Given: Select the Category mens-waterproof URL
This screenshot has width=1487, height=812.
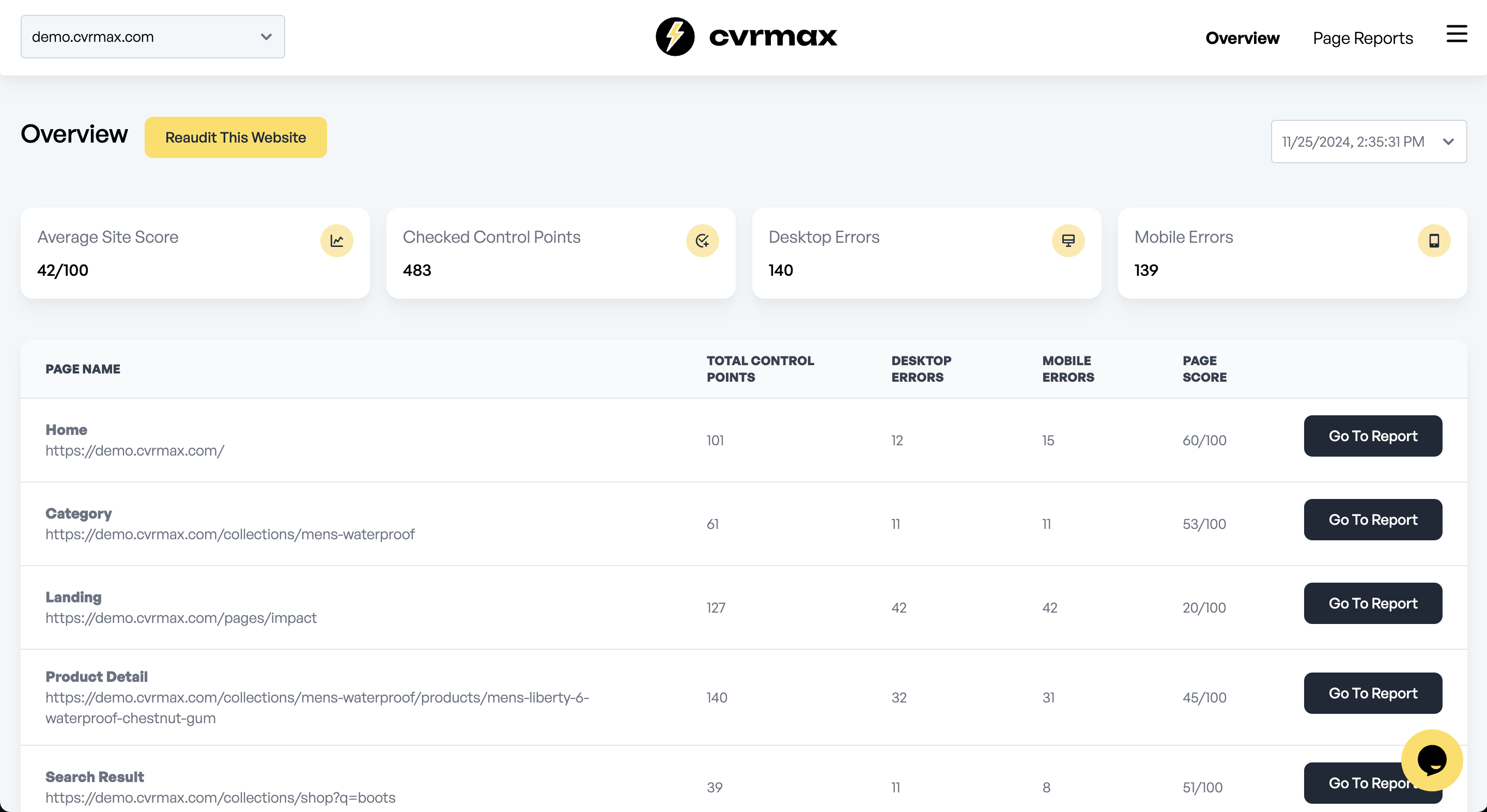Looking at the screenshot, I should pyautogui.click(x=230, y=534).
